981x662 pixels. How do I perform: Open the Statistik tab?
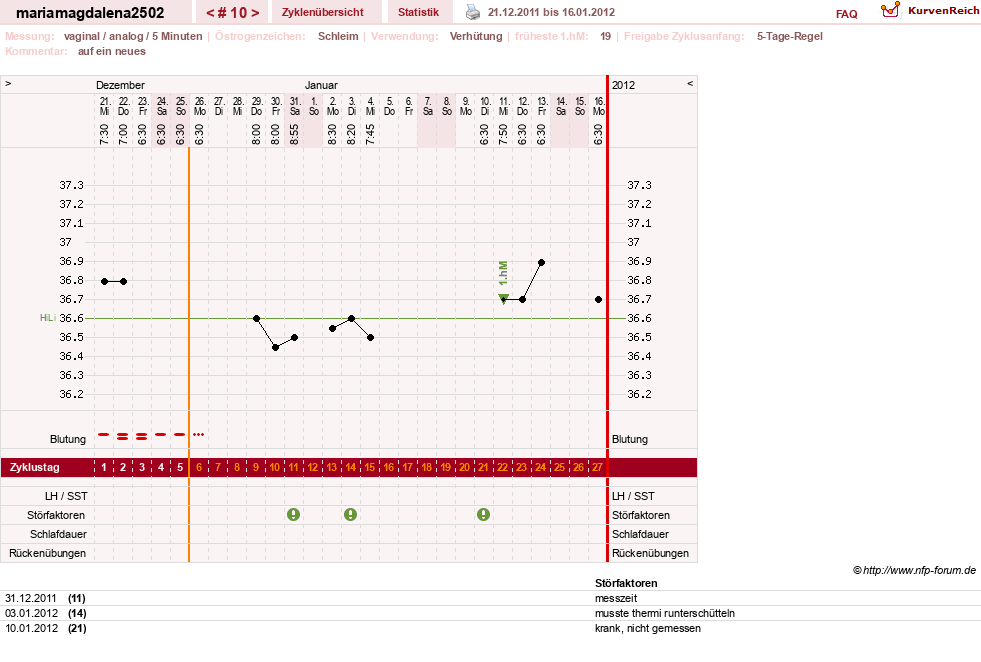pos(419,12)
